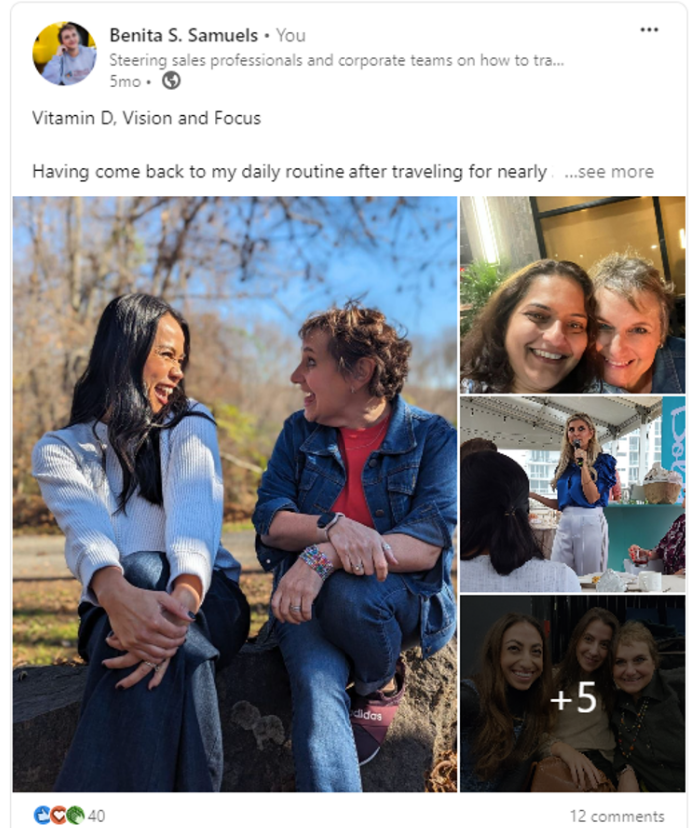Open Benita S. Samuels' profile picture

[x=64, y=54]
